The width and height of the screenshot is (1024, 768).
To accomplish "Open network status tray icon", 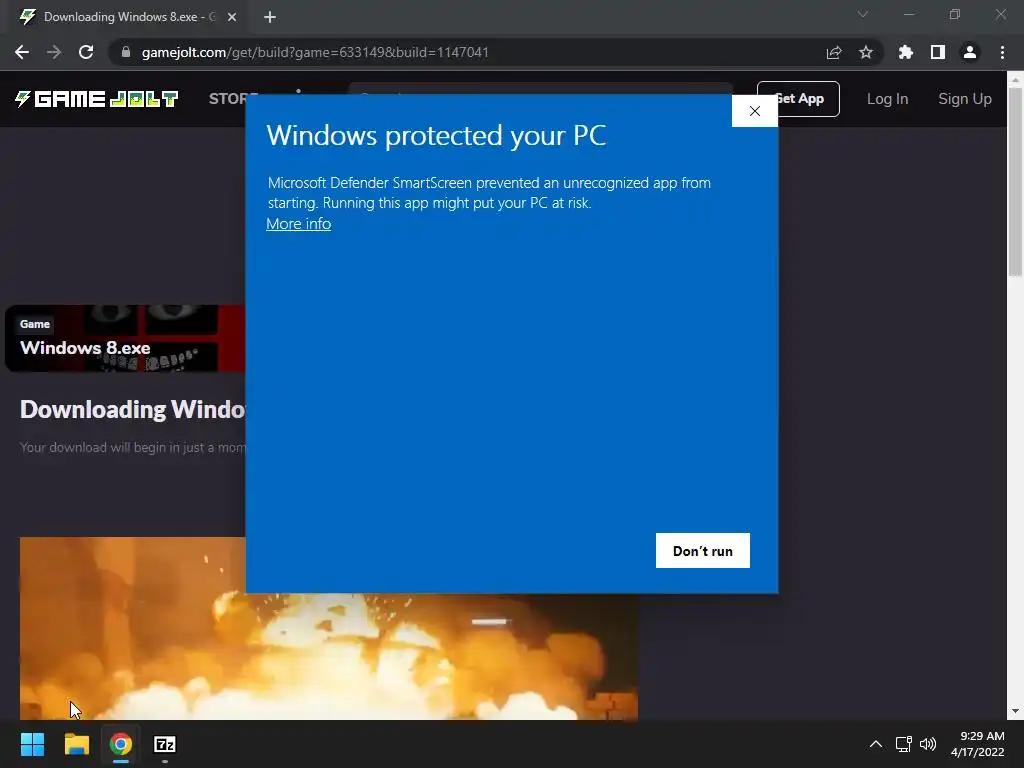I will (903, 744).
